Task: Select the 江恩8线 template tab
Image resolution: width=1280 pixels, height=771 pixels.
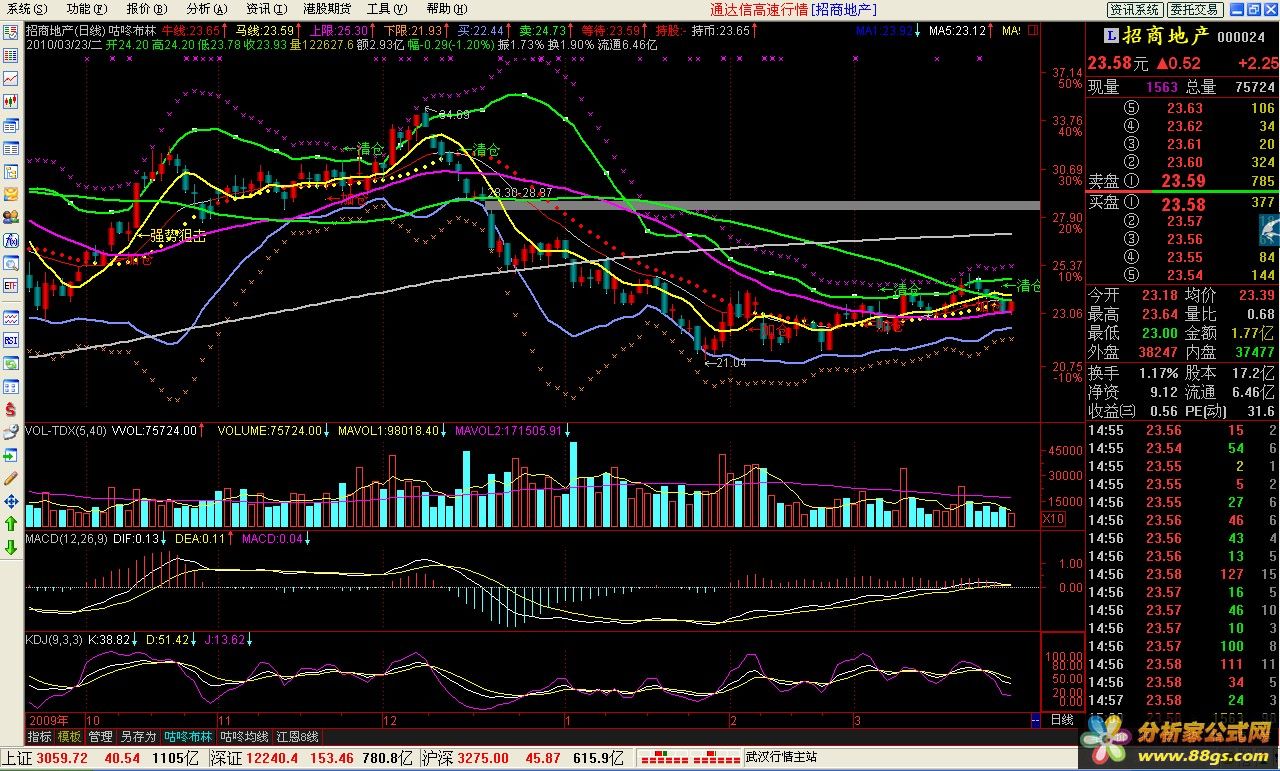Action: 297,736
